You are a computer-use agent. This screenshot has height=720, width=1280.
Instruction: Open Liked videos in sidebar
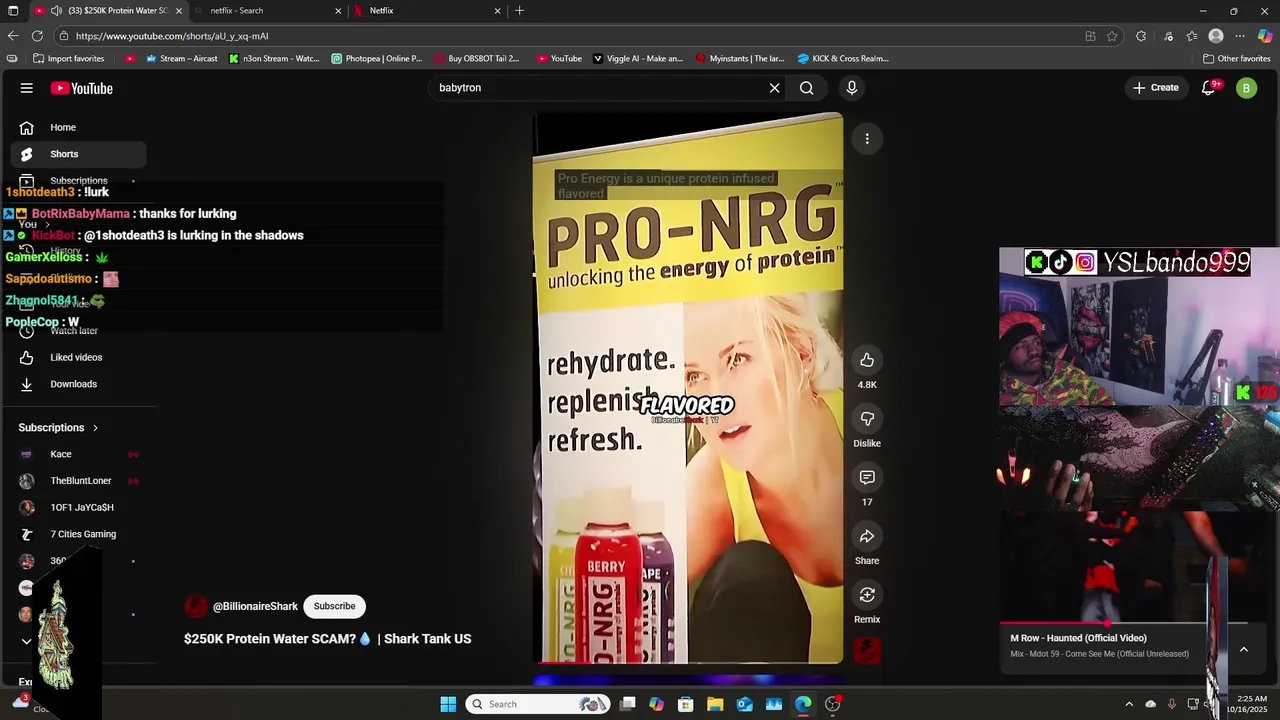click(x=78, y=357)
